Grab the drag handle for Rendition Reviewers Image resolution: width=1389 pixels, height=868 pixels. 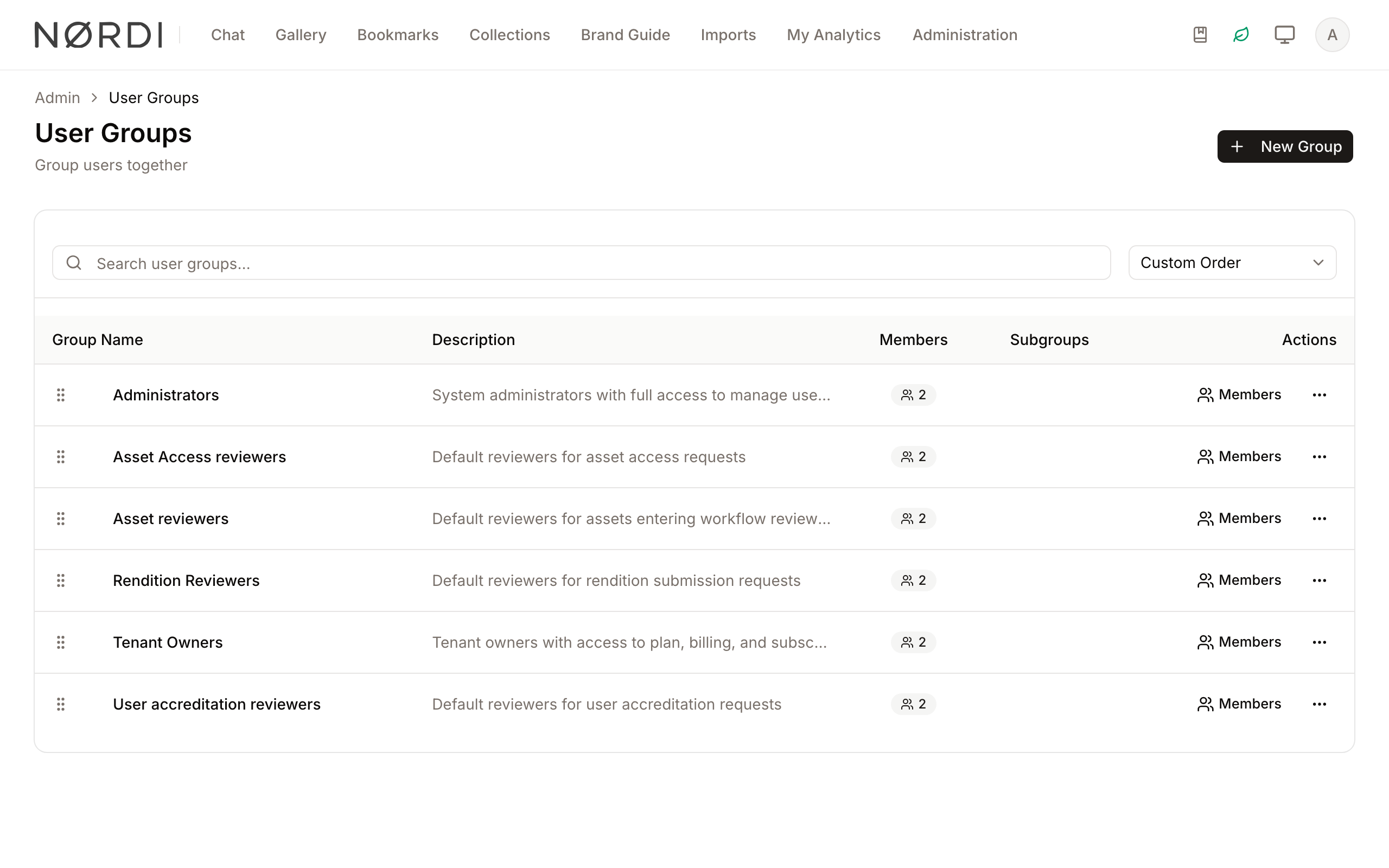click(61, 580)
